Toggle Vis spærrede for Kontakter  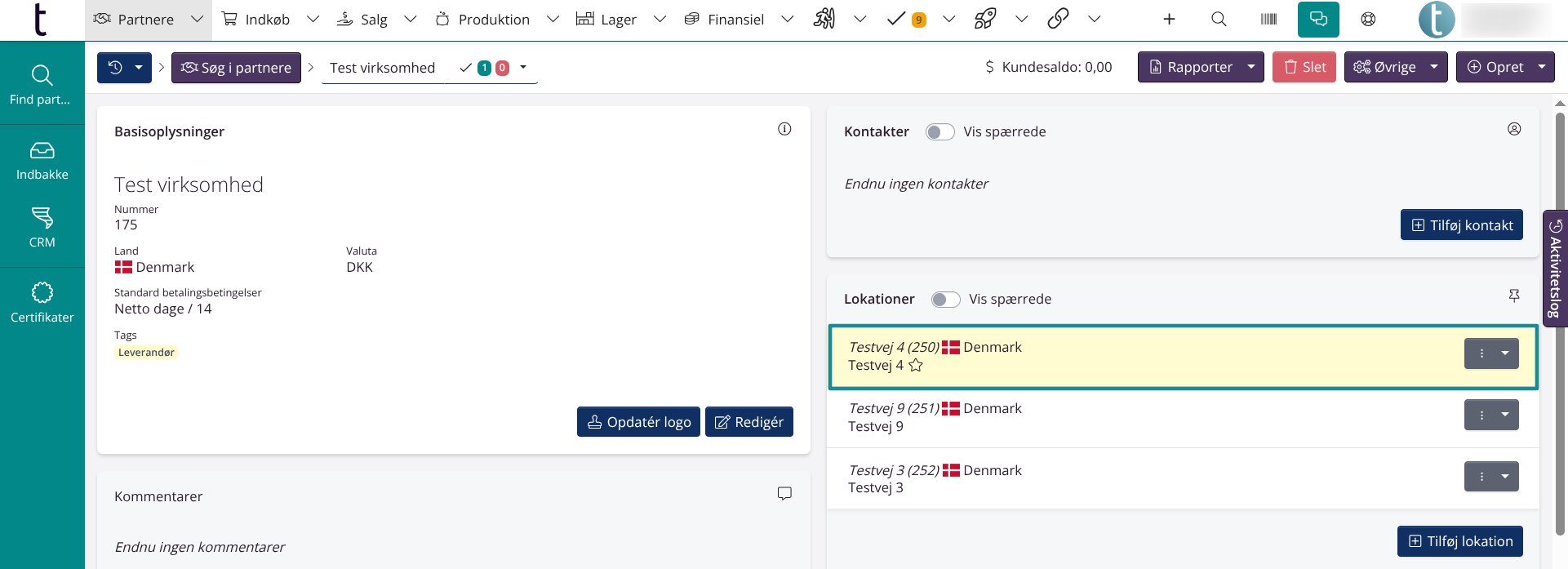tap(939, 132)
